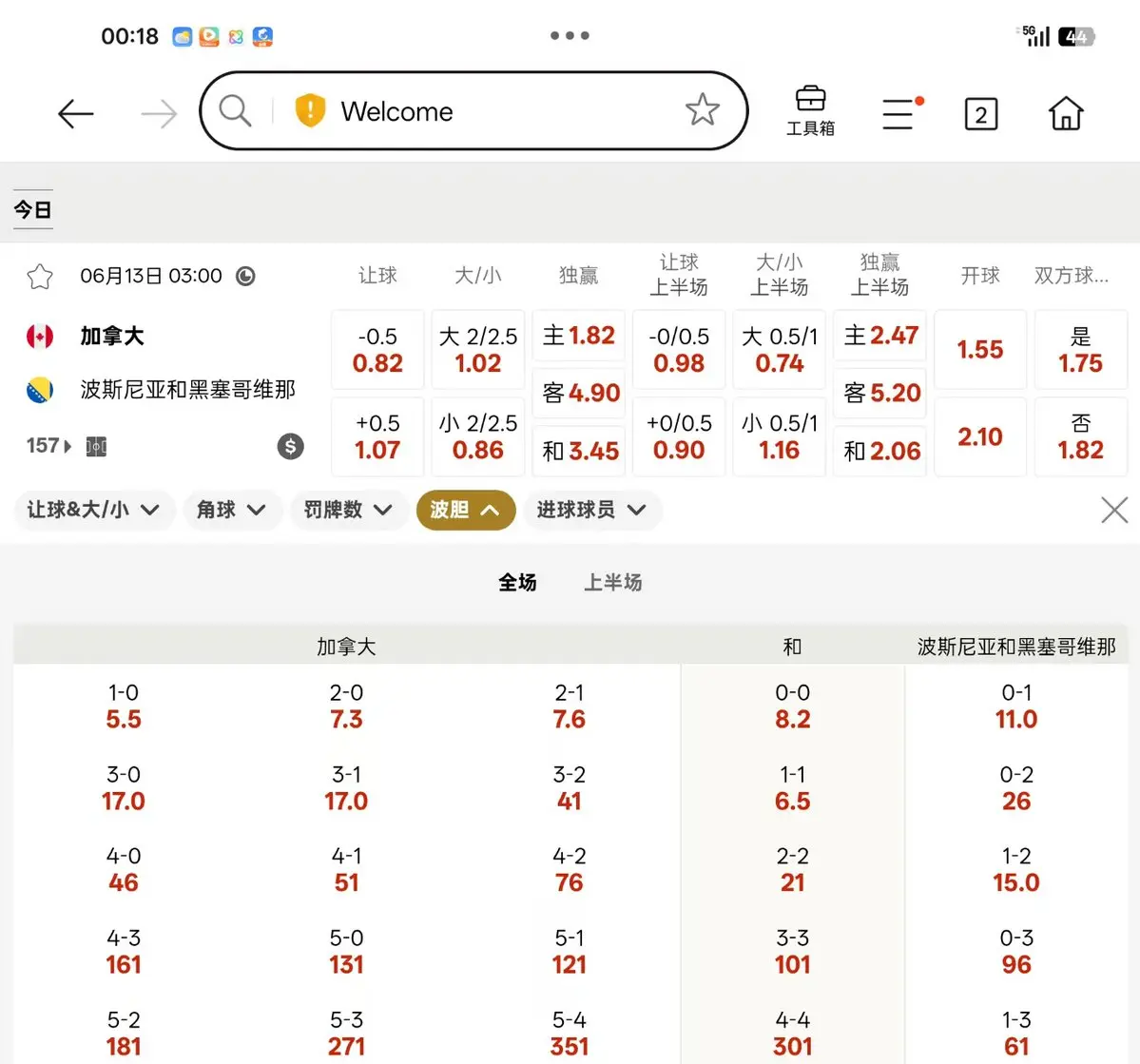The height and width of the screenshot is (1064, 1140).
Task: Pick correct score 0-0 at 8.2
Action: 792,706
